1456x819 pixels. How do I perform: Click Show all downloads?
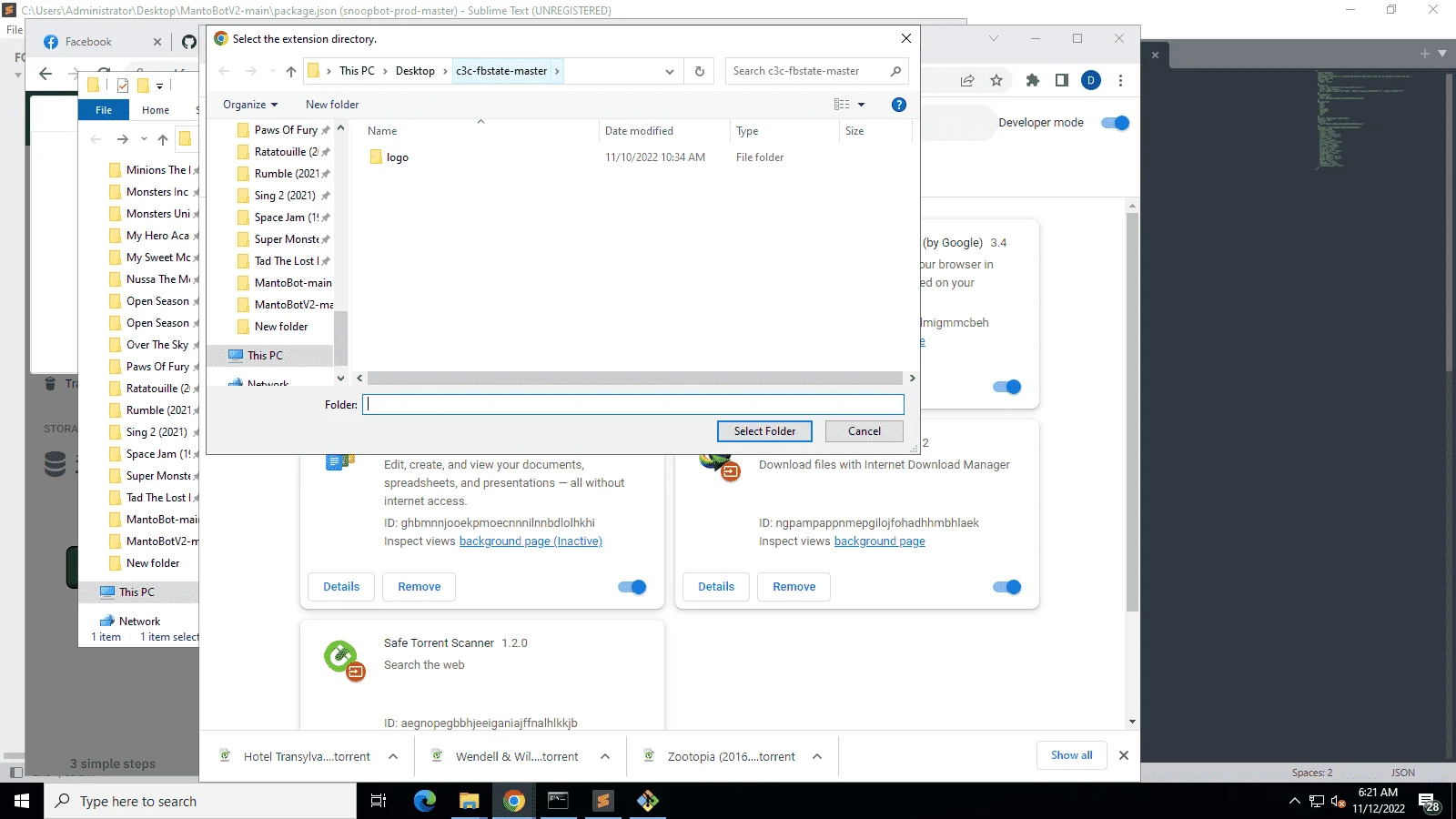pos(1072,755)
